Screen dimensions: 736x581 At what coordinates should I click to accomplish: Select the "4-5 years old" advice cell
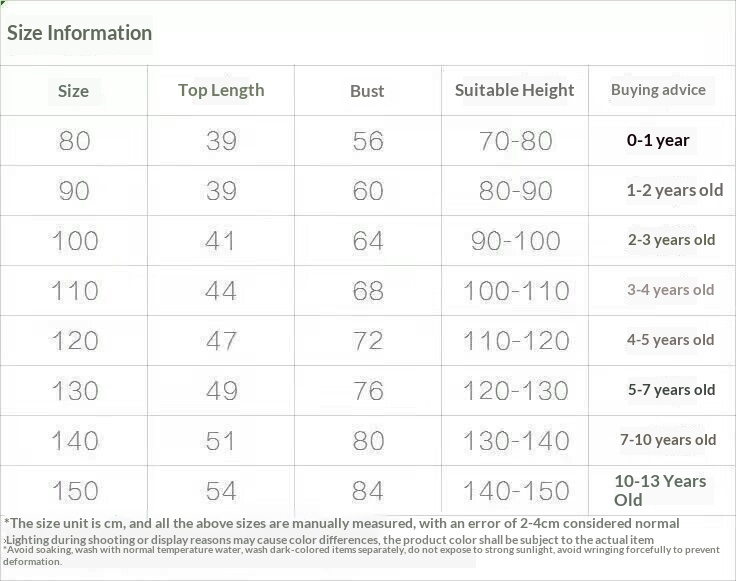(670, 340)
